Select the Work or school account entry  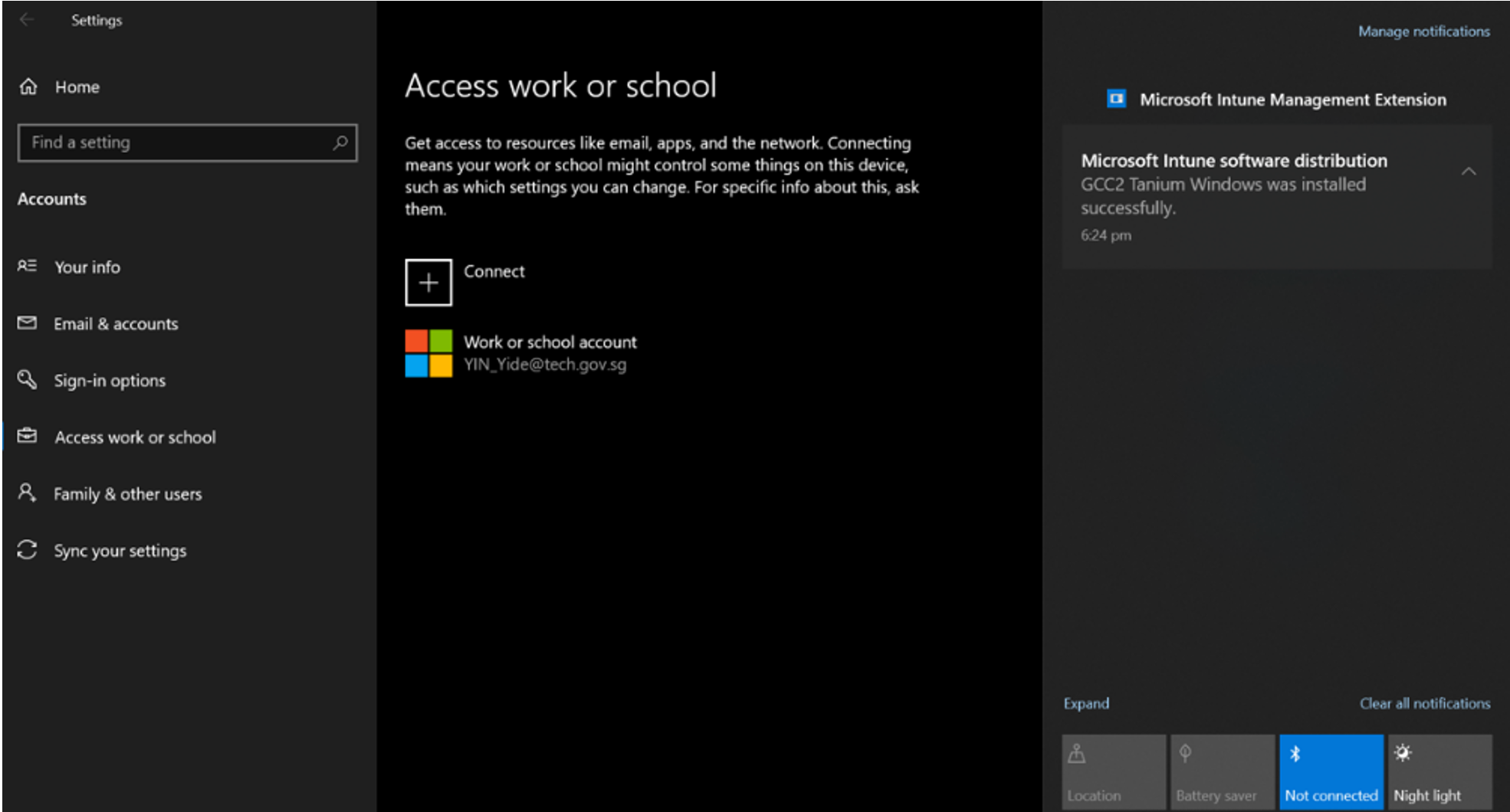tap(550, 353)
